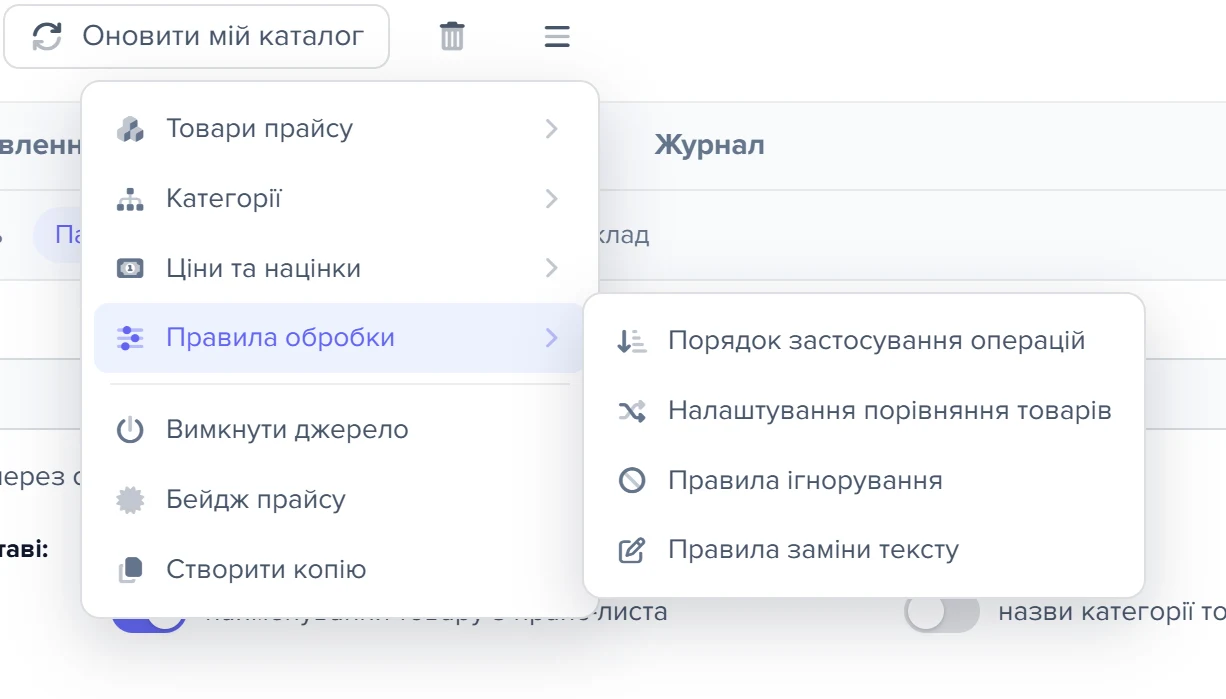
Task: Click the sliders icon beside Правила обробки
Action: click(131, 338)
